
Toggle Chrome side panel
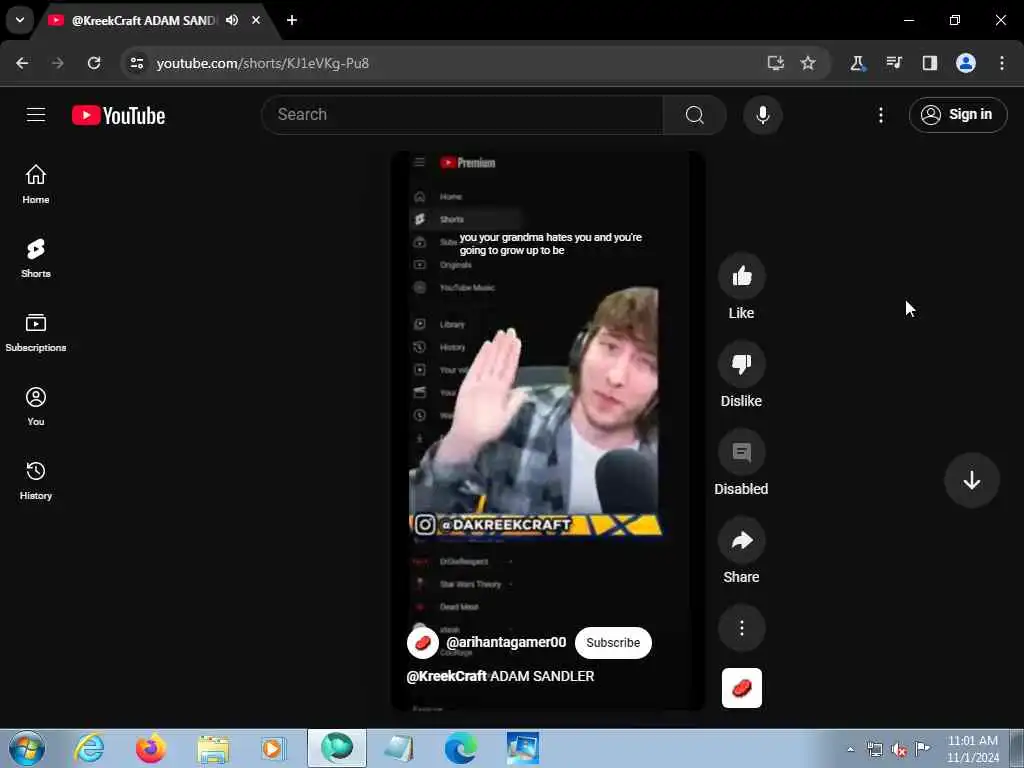(929, 63)
